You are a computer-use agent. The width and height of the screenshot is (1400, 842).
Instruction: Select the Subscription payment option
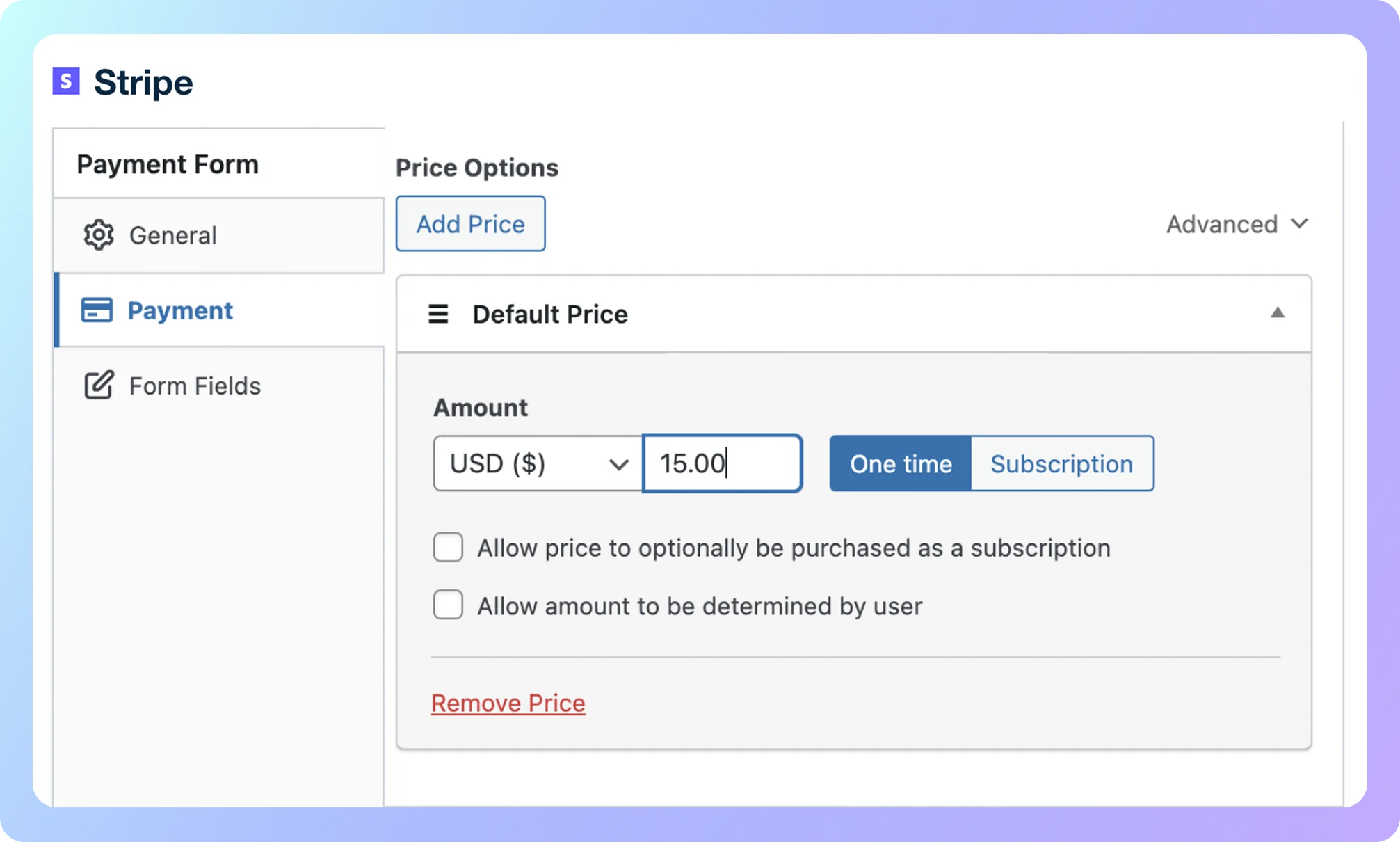(x=1062, y=463)
